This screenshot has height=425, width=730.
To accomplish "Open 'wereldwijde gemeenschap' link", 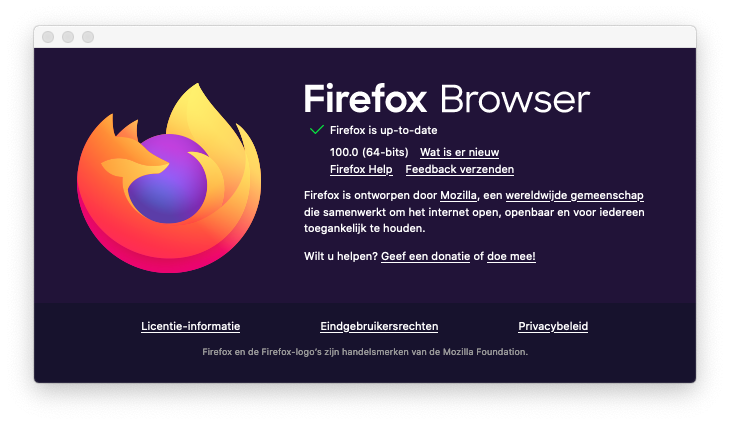I will [x=575, y=196].
